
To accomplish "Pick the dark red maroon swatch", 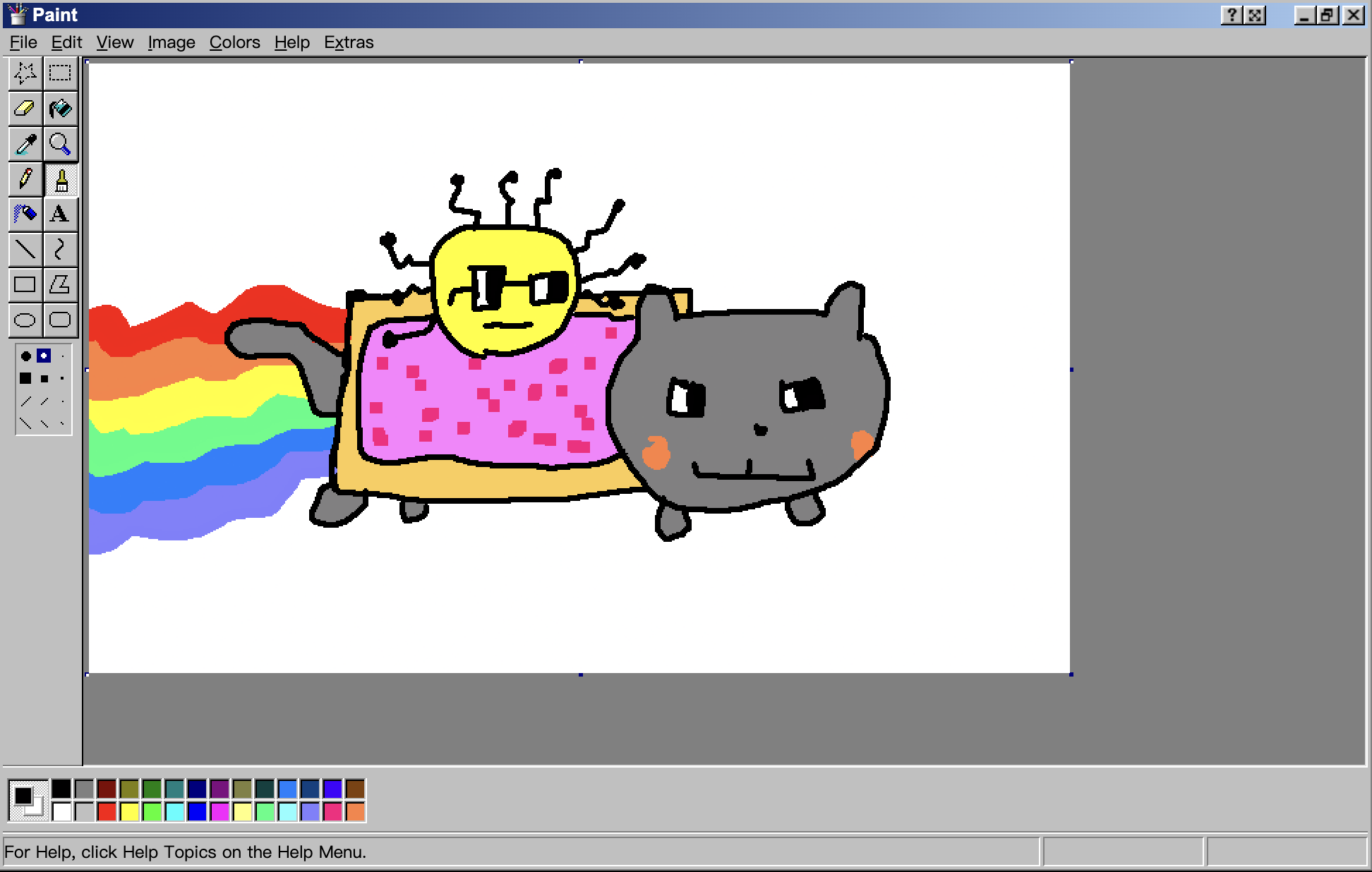I will point(107,789).
